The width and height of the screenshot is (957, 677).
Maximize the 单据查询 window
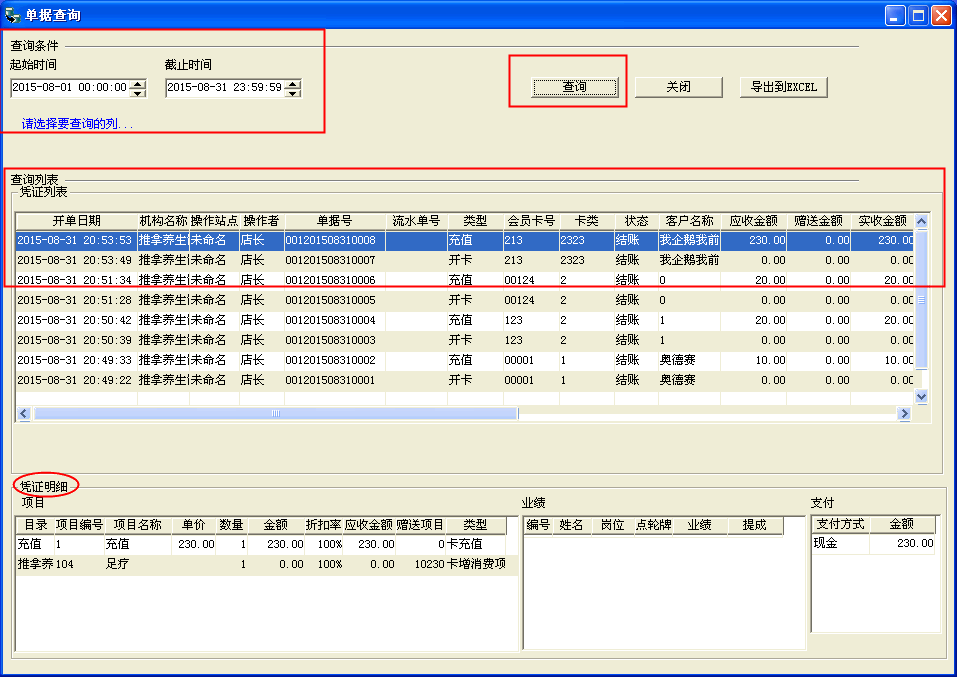[918, 15]
